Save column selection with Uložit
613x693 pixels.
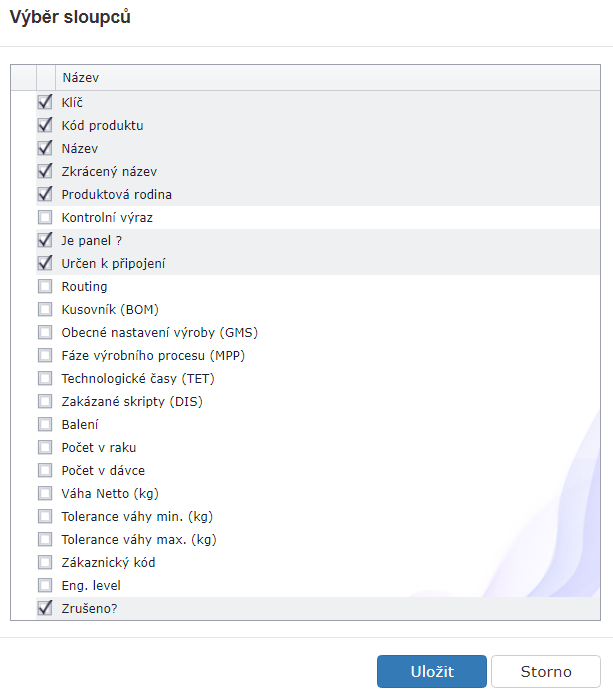click(x=431, y=672)
